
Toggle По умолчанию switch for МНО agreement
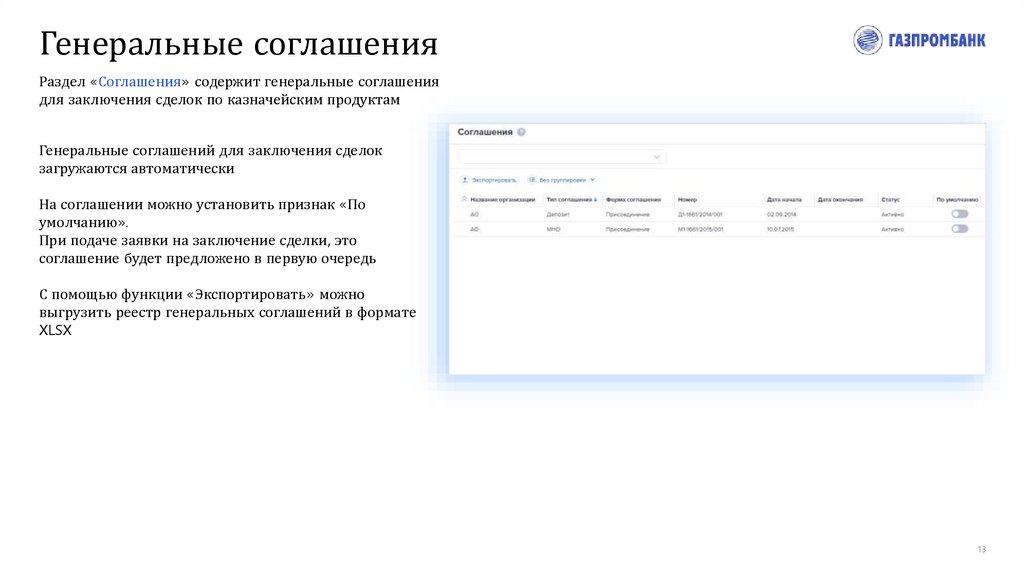959,229
